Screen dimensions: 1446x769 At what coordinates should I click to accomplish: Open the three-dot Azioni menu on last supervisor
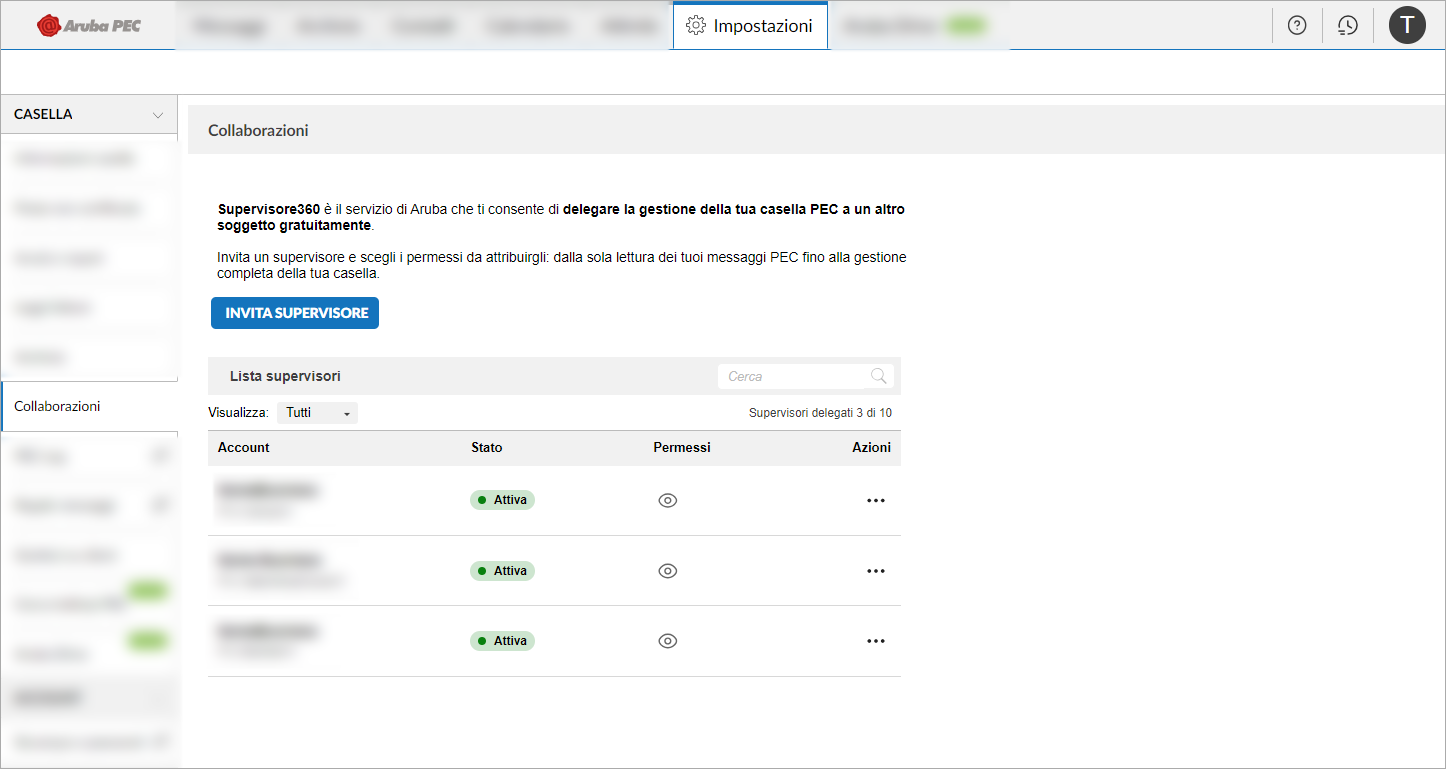[876, 641]
